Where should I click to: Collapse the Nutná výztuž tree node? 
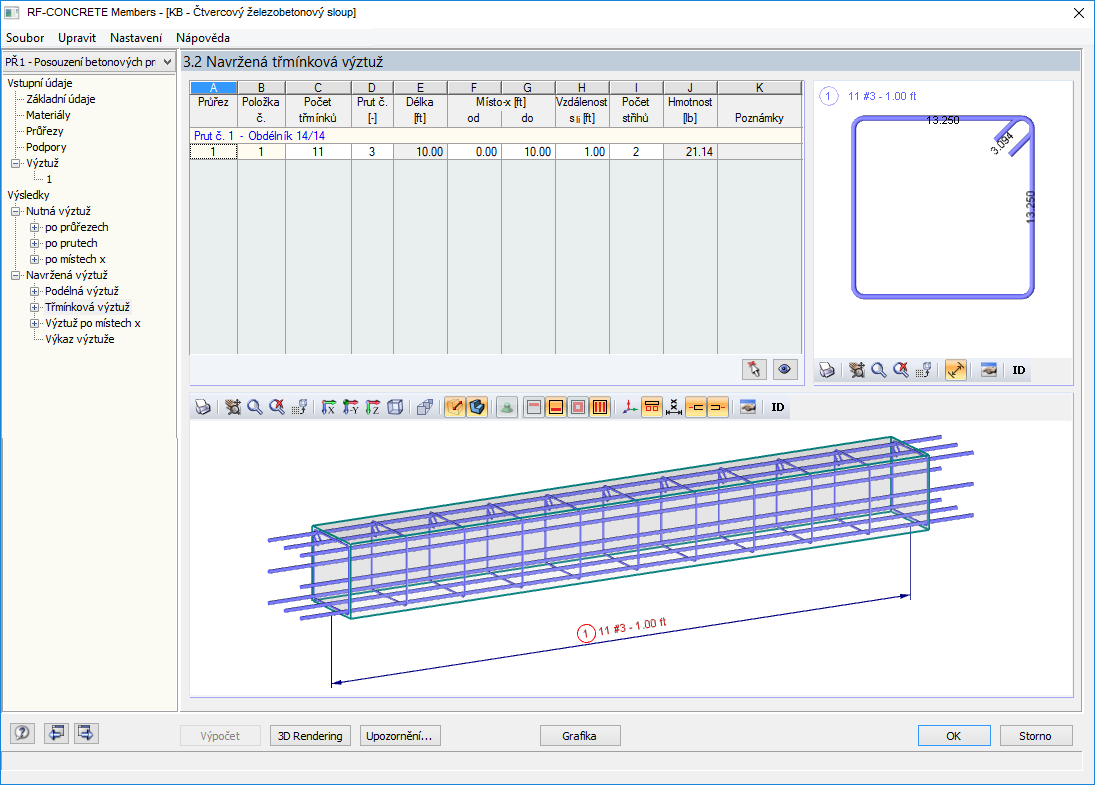pos(15,211)
